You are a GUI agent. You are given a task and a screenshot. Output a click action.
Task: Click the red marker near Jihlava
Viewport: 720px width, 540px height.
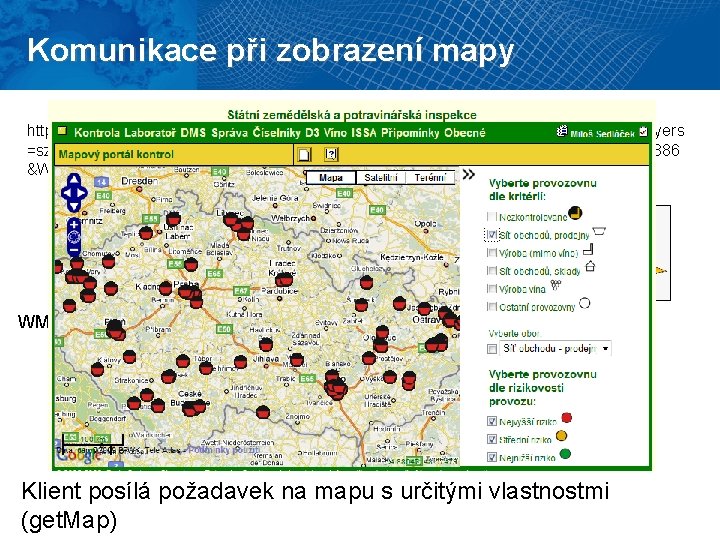tap(266, 344)
